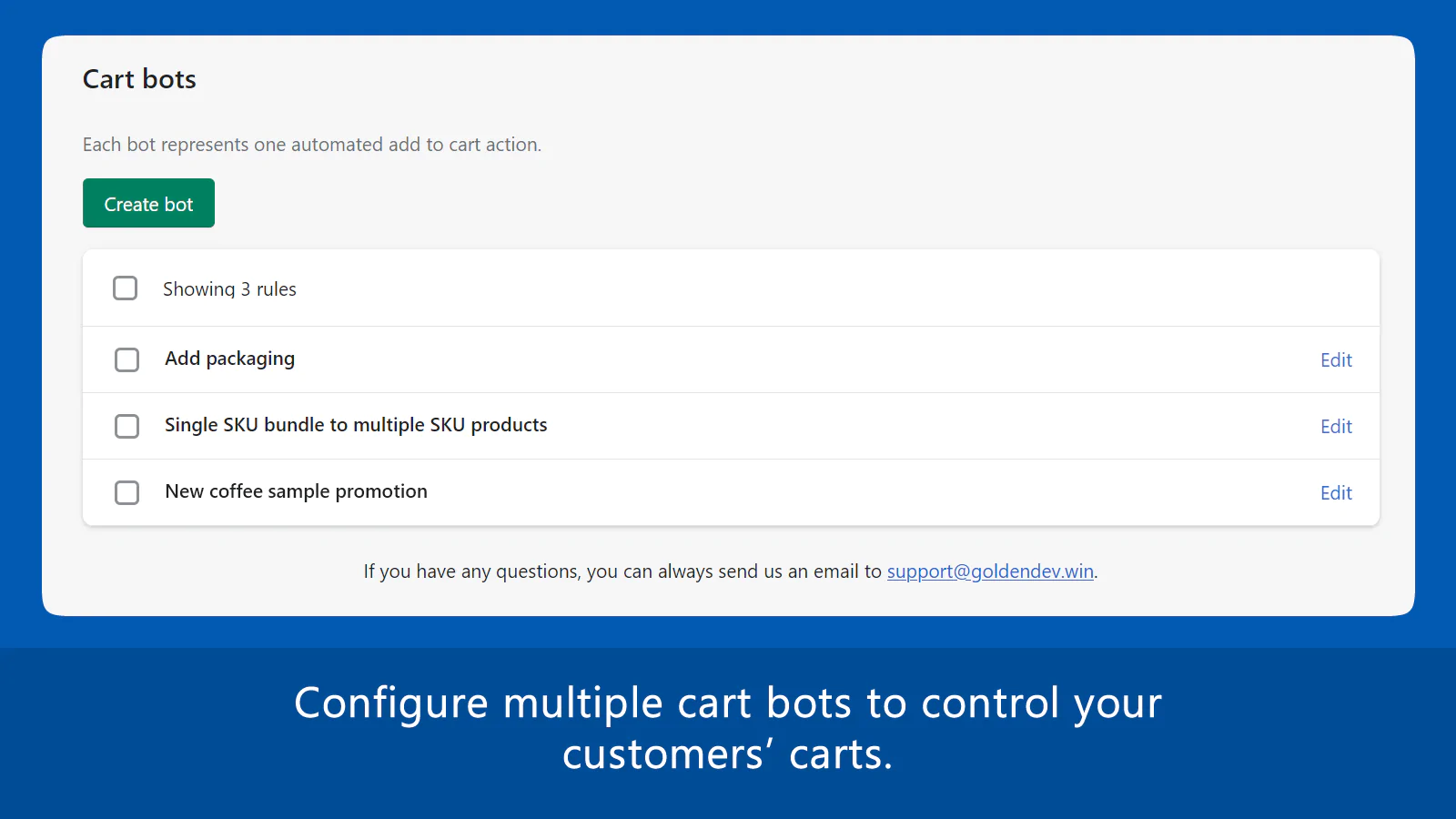Open Edit for Single SKU bundle bot
Image resolution: width=1456 pixels, height=819 pixels.
pyautogui.click(x=1336, y=427)
